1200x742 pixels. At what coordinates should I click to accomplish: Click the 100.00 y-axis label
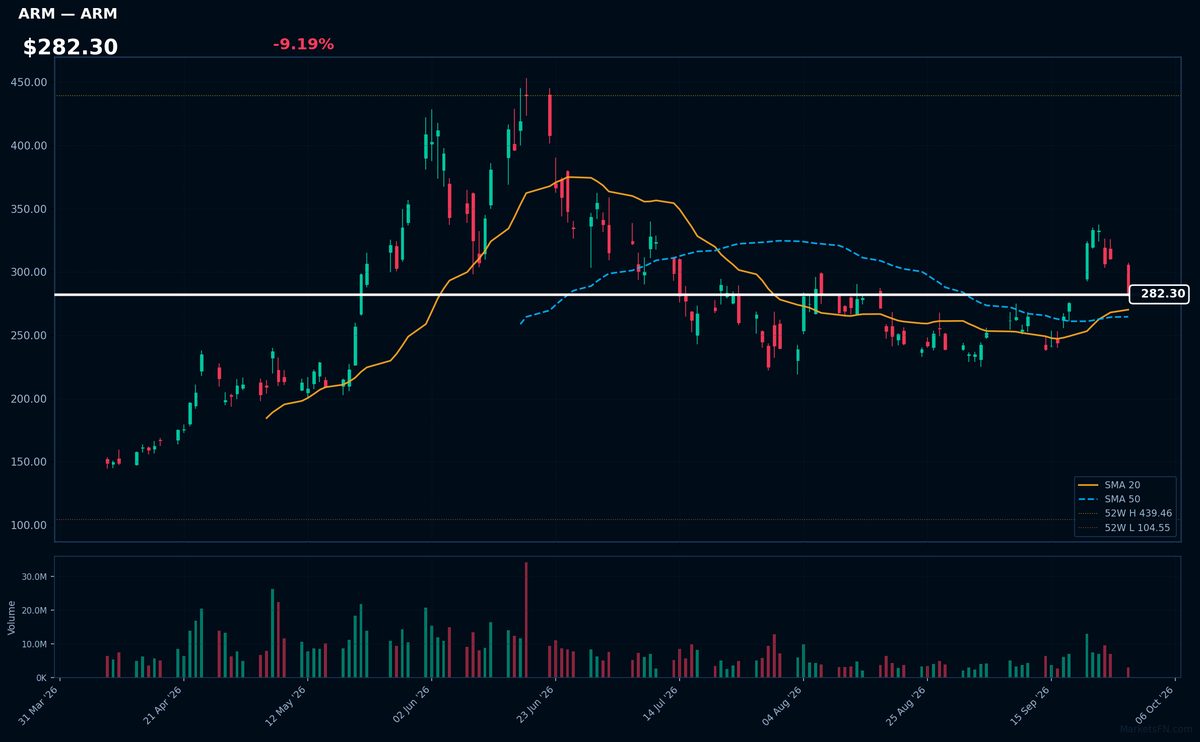click(x=29, y=525)
